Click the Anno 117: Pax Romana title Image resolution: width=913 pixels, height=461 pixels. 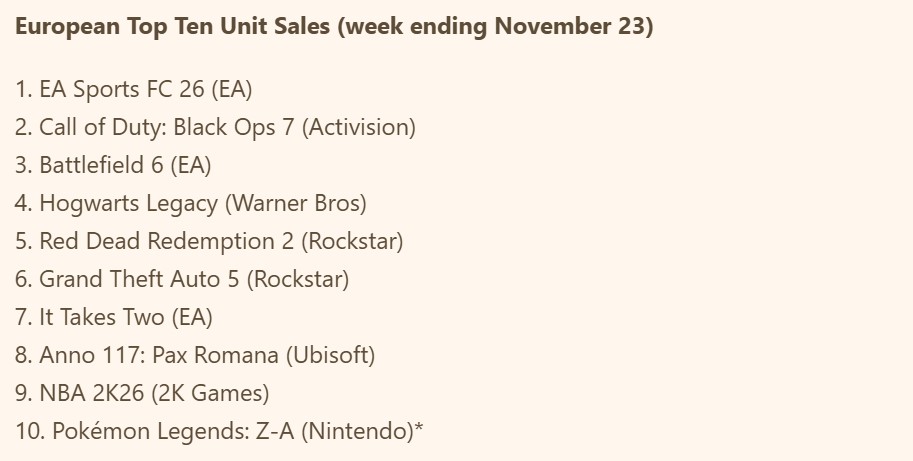pyautogui.click(x=160, y=355)
